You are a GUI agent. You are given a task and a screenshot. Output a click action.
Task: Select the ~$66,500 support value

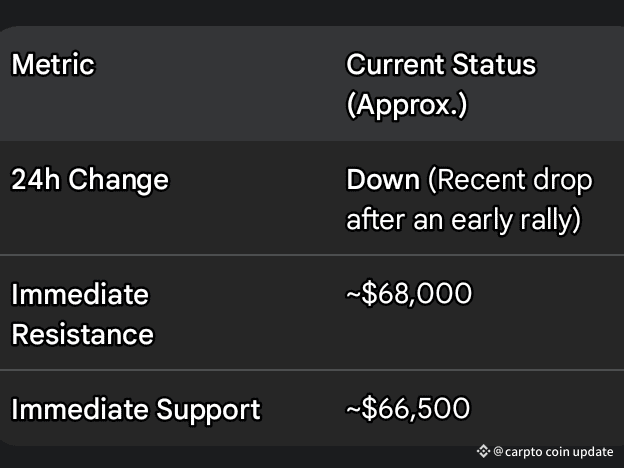click(408, 409)
